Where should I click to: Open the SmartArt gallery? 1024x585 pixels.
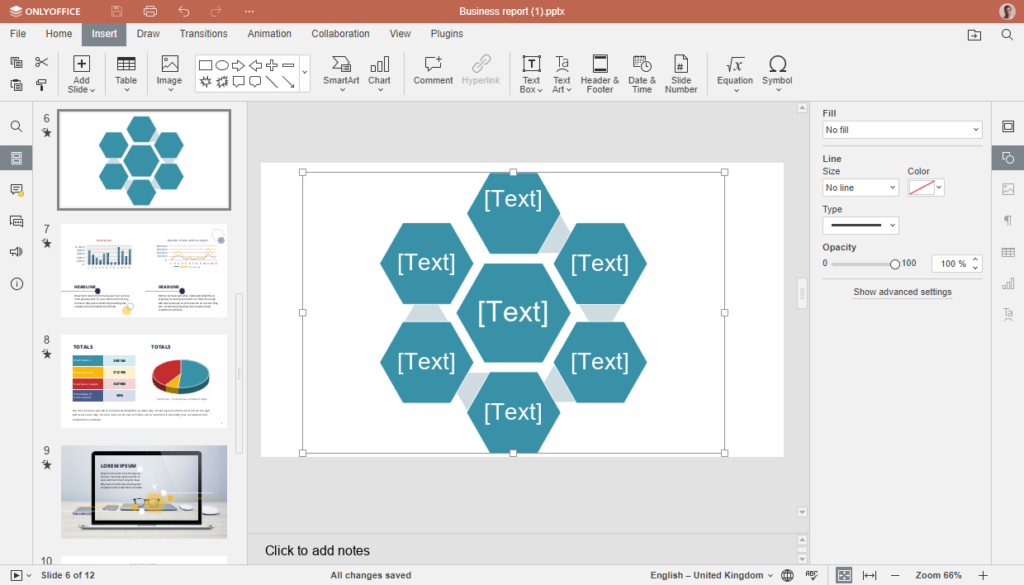(x=340, y=72)
